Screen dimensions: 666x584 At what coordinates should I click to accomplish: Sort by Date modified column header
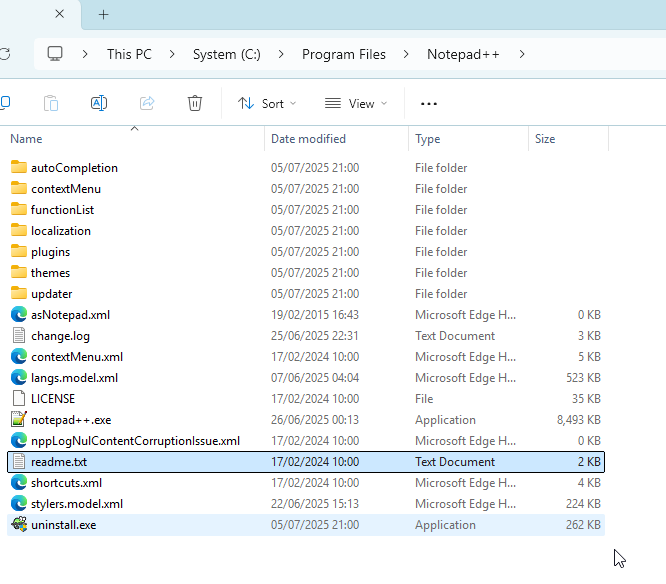tap(308, 139)
